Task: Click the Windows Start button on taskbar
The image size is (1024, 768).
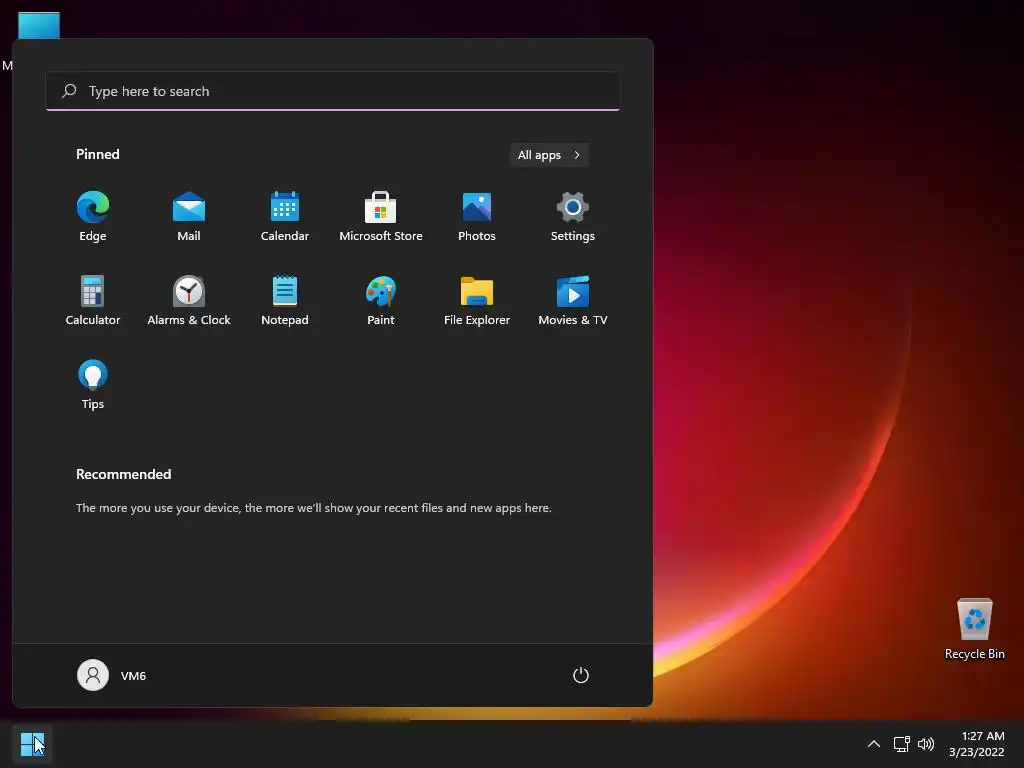Action: point(32,744)
